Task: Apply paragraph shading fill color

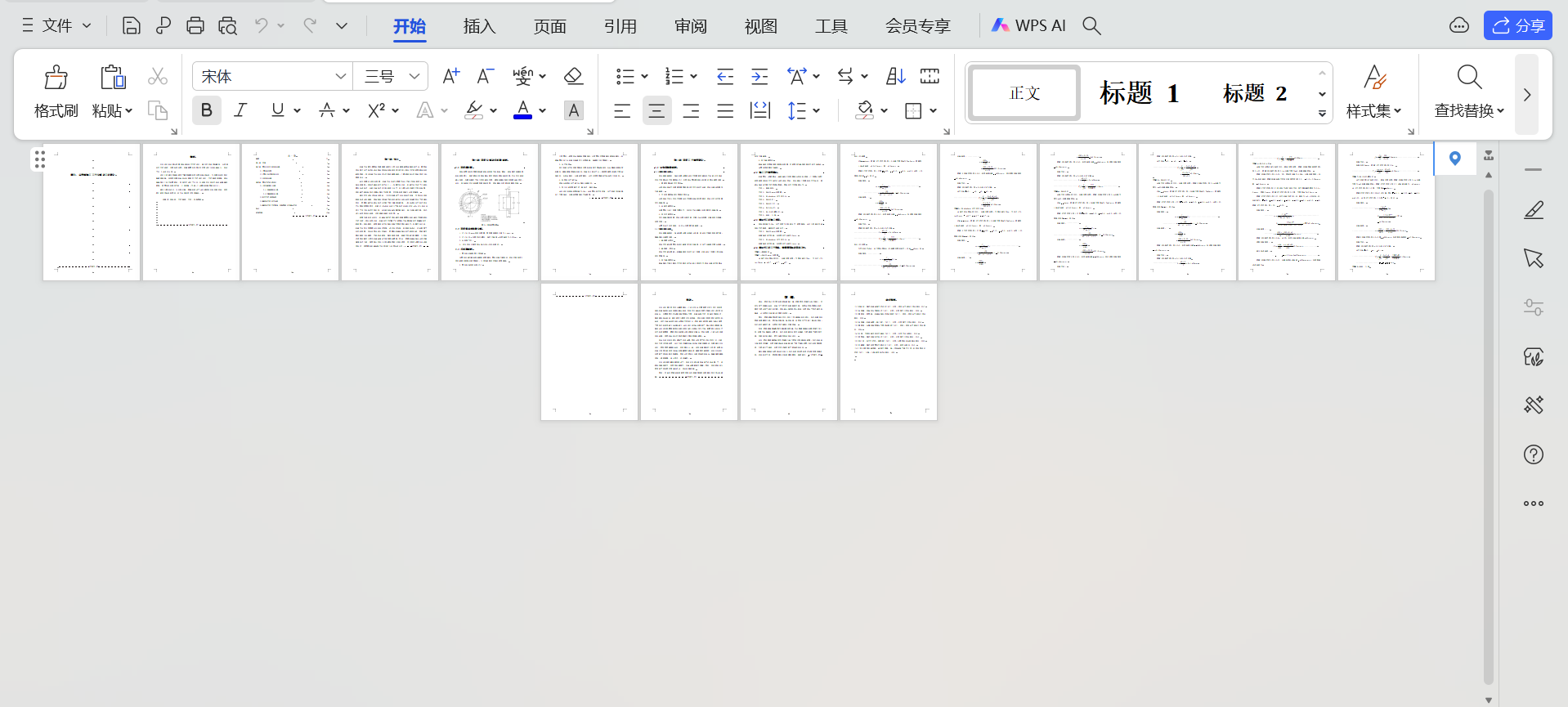Action: 865,110
